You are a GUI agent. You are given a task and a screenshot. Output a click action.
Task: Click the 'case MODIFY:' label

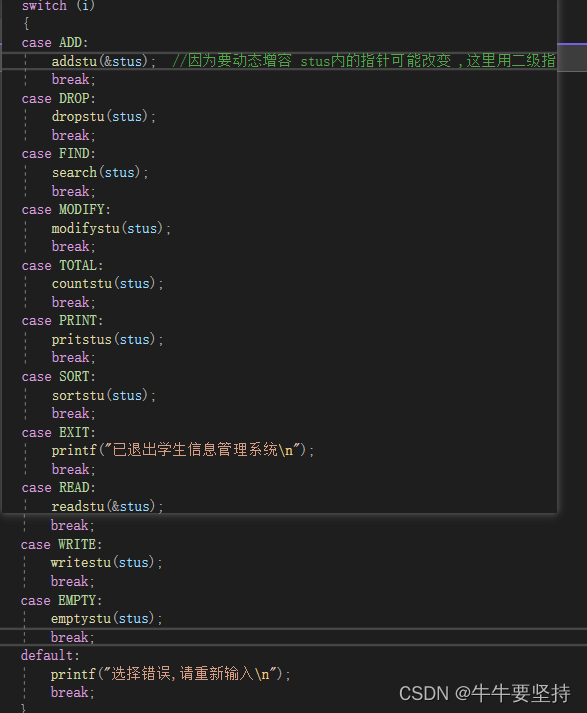pos(66,210)
